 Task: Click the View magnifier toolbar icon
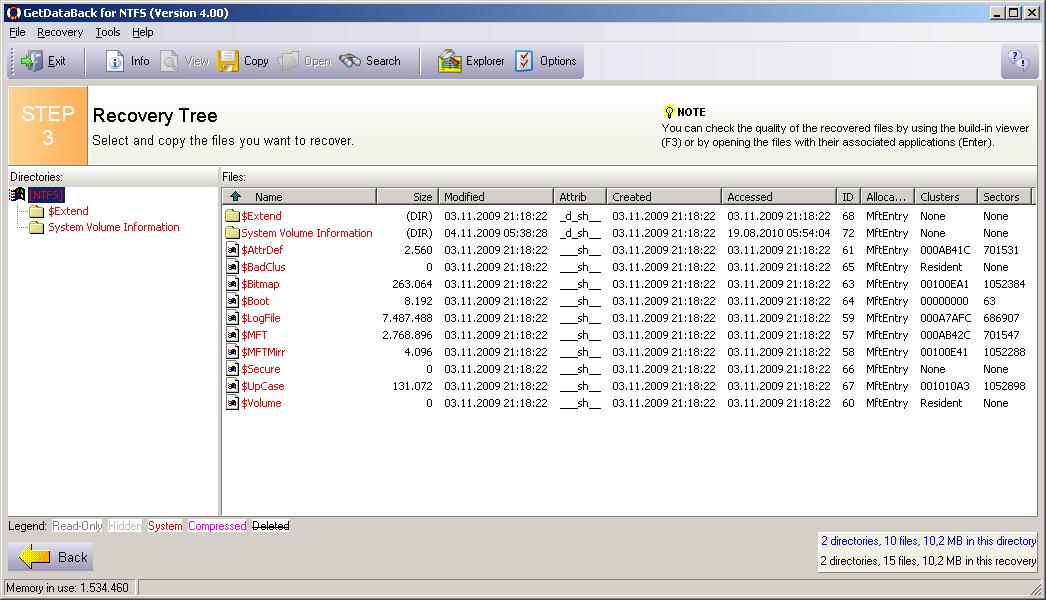click(x=169, y=61)
